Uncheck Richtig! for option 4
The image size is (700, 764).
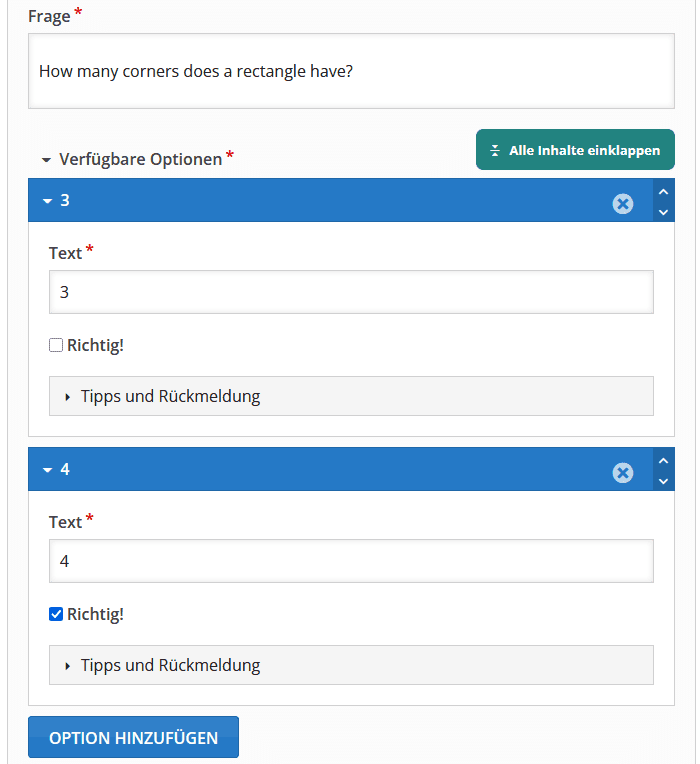coord(56,614)
